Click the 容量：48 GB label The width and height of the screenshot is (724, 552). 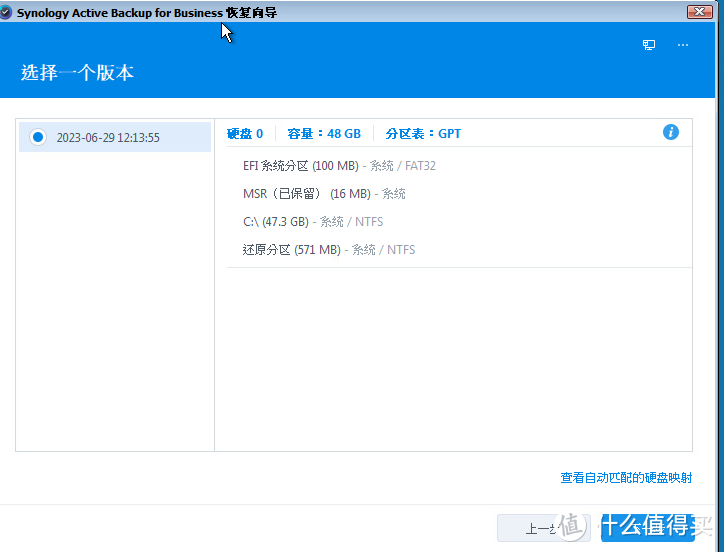tap(324, 134)
